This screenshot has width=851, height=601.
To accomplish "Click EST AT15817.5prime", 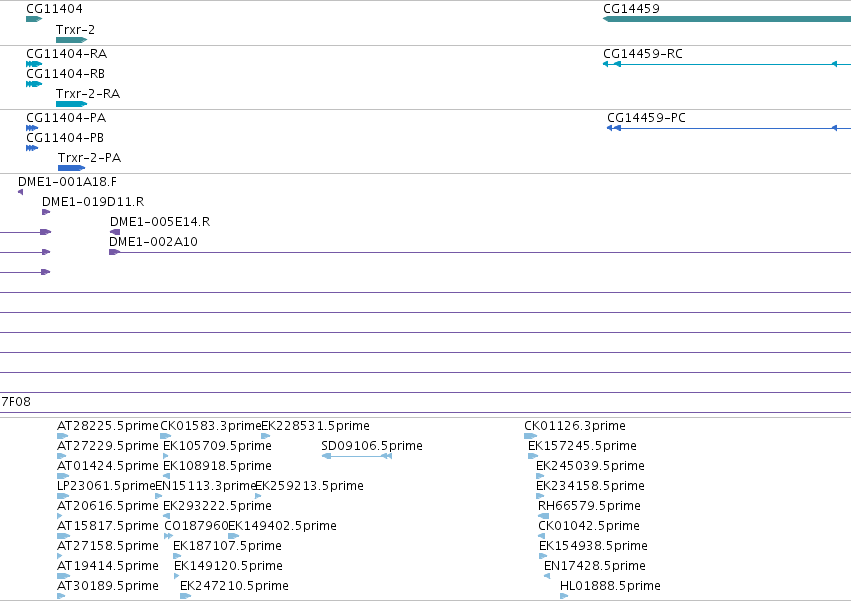I will tap(107, 527).
